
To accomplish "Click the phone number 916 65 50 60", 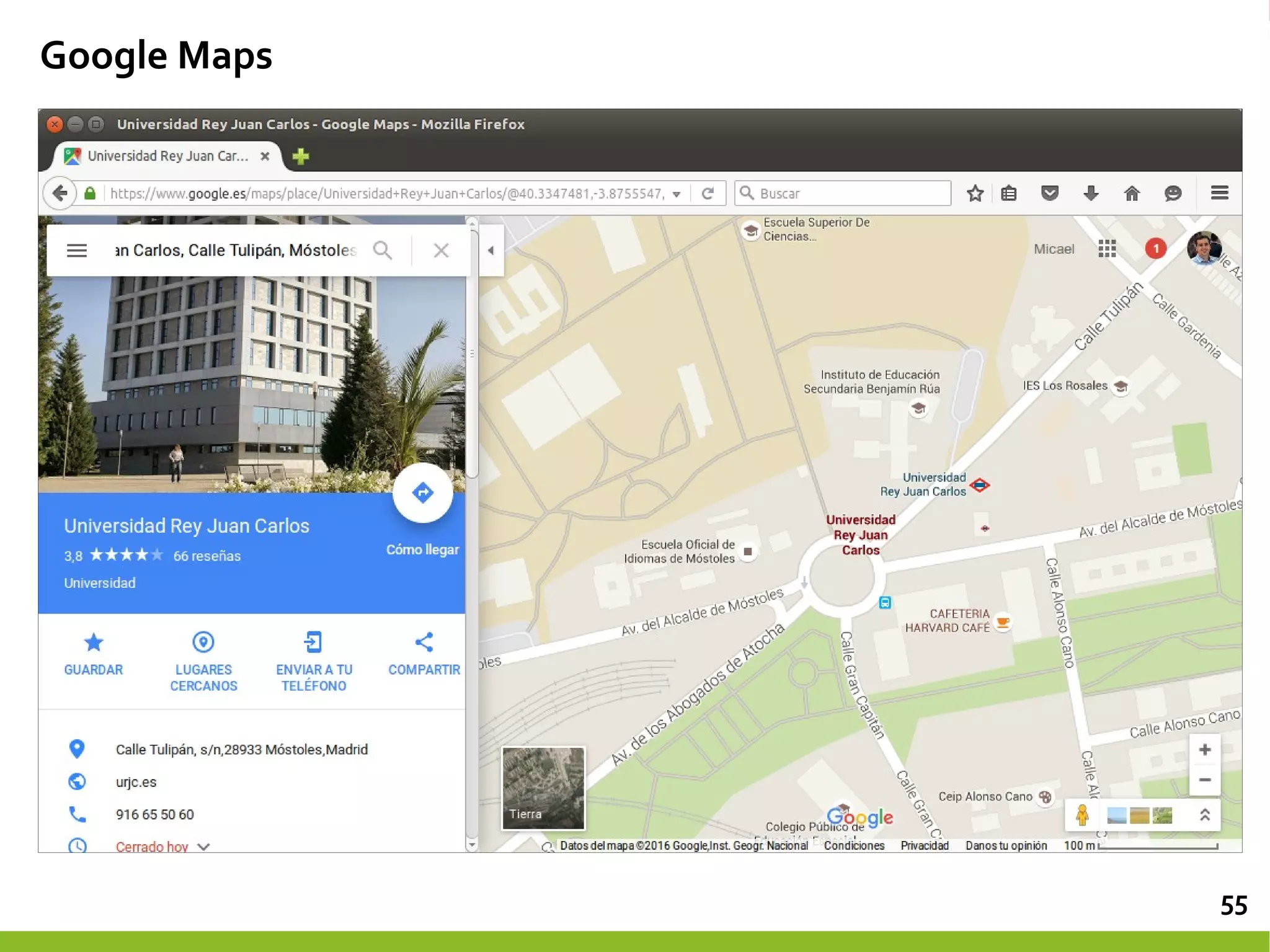I will [154, 814].
